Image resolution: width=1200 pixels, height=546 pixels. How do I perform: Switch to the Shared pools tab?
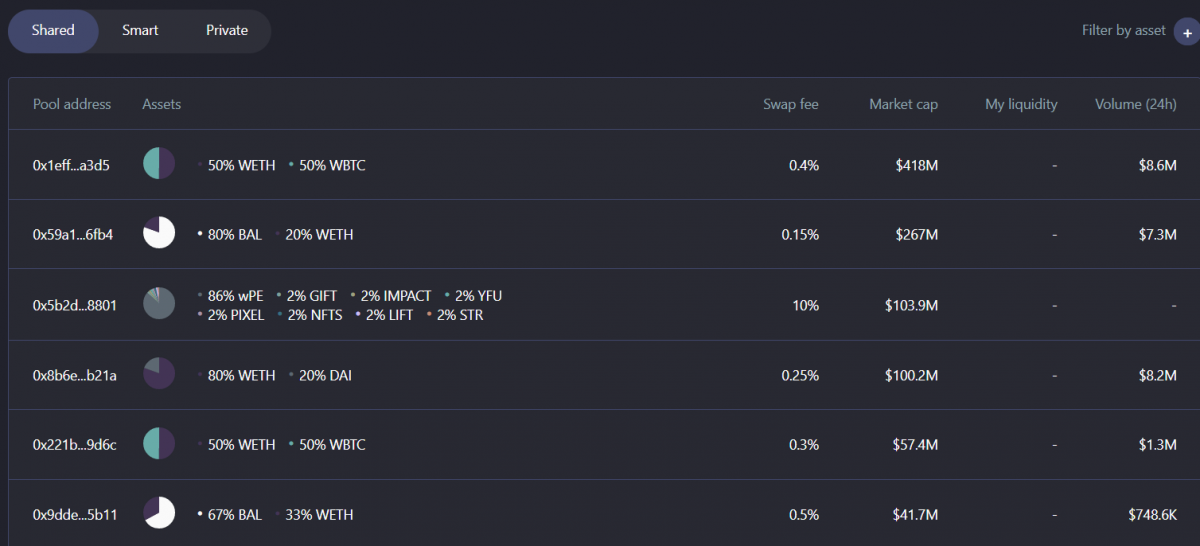click(x=53, y=31)
